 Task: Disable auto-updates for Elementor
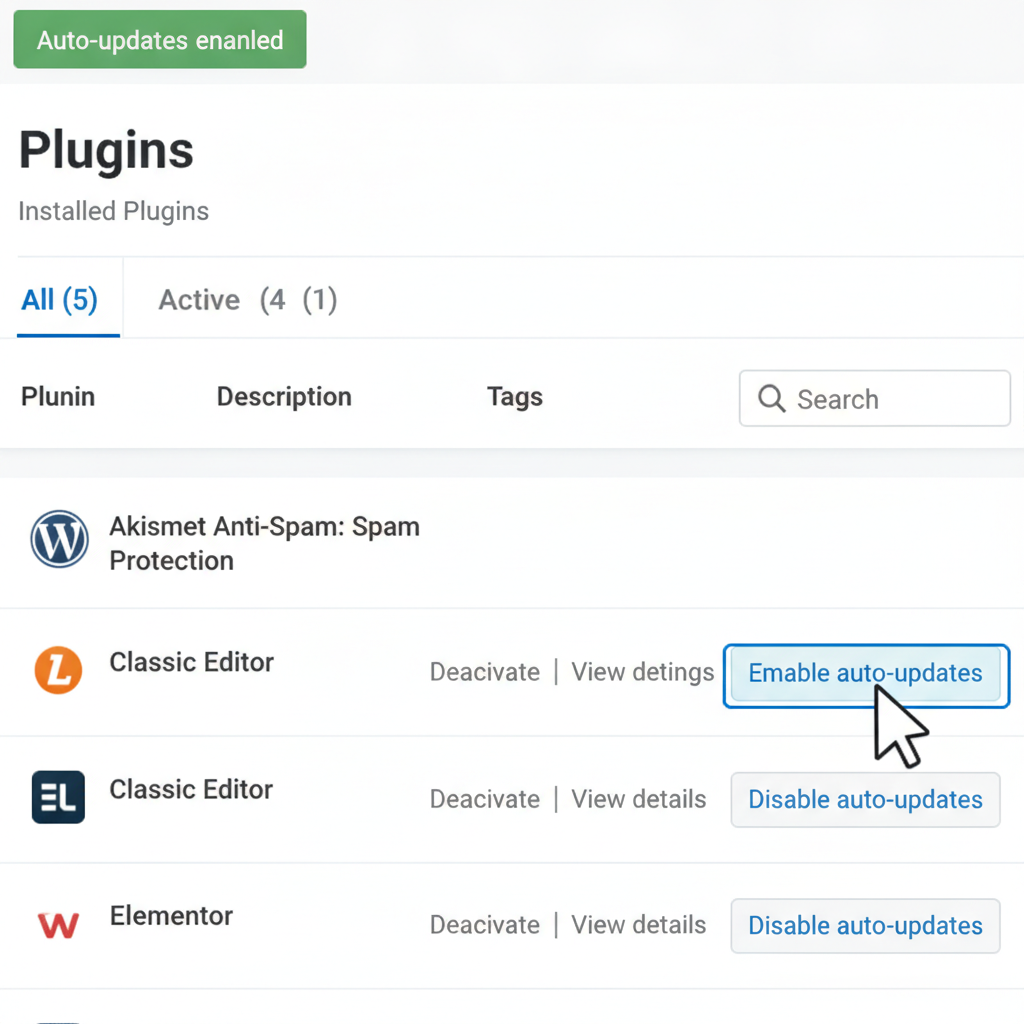point(865,925)
